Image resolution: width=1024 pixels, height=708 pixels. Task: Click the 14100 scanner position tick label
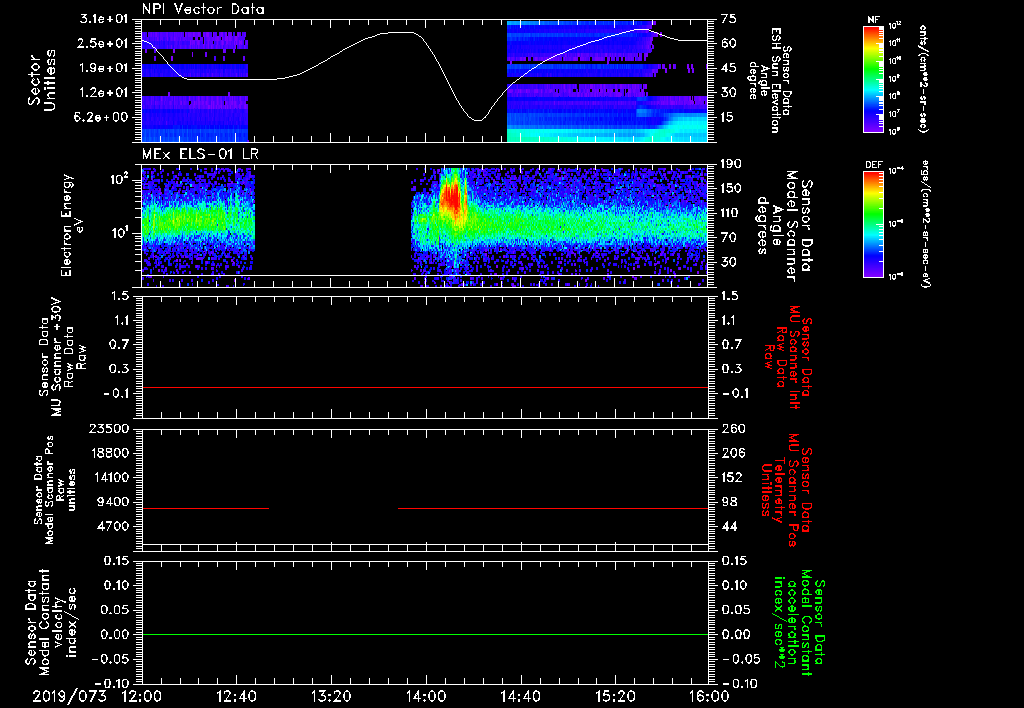coord(110,477)
